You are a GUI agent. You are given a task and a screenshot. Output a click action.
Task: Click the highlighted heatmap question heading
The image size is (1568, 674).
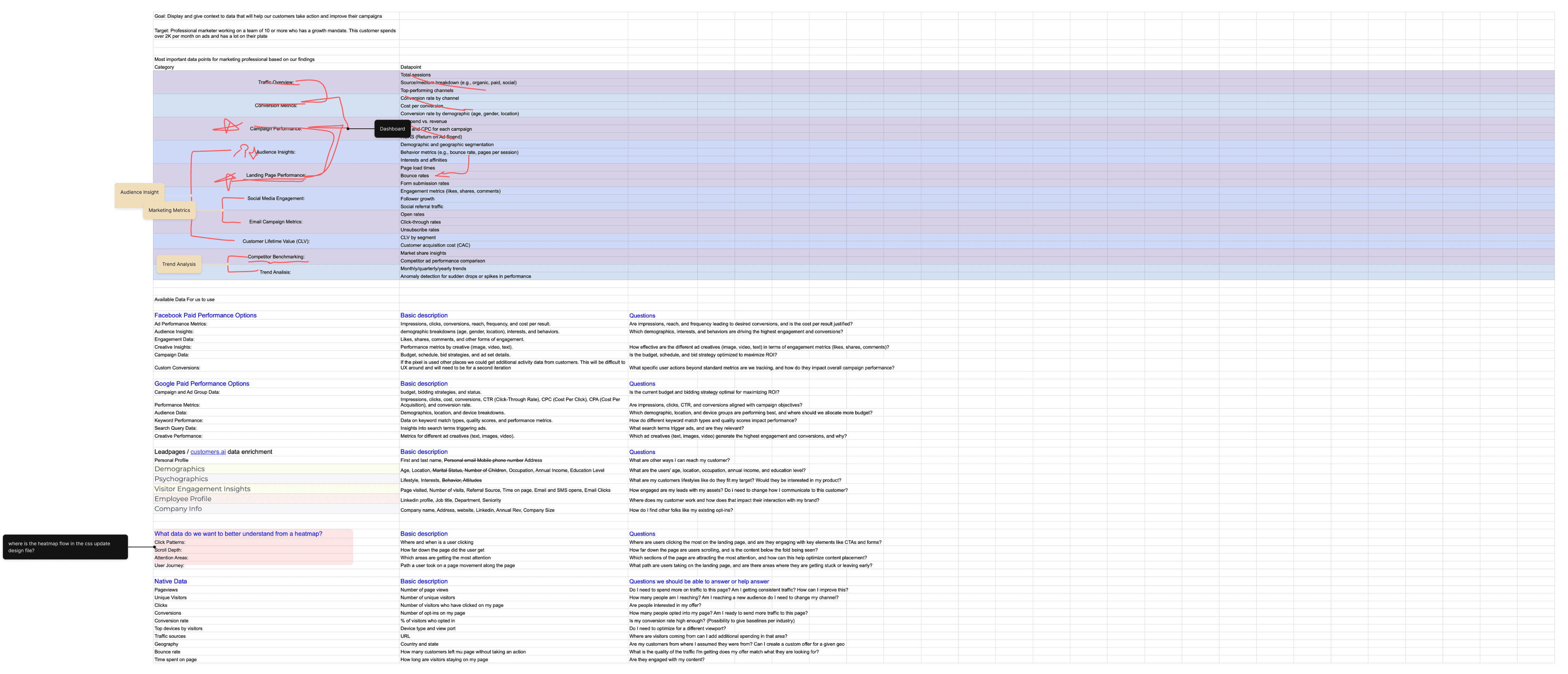coord(238,534)
